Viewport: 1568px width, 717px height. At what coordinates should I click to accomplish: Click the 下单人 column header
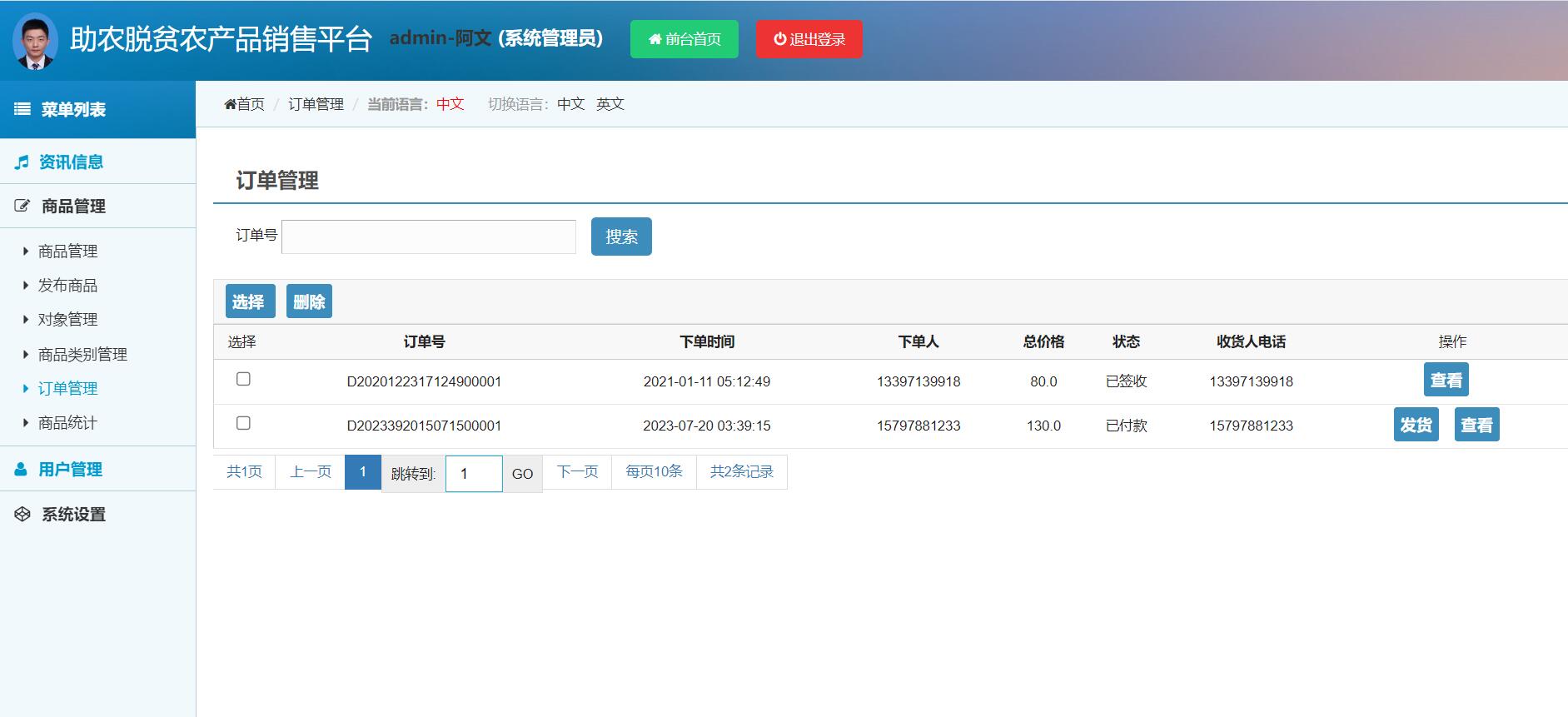(x=918, y=341)
